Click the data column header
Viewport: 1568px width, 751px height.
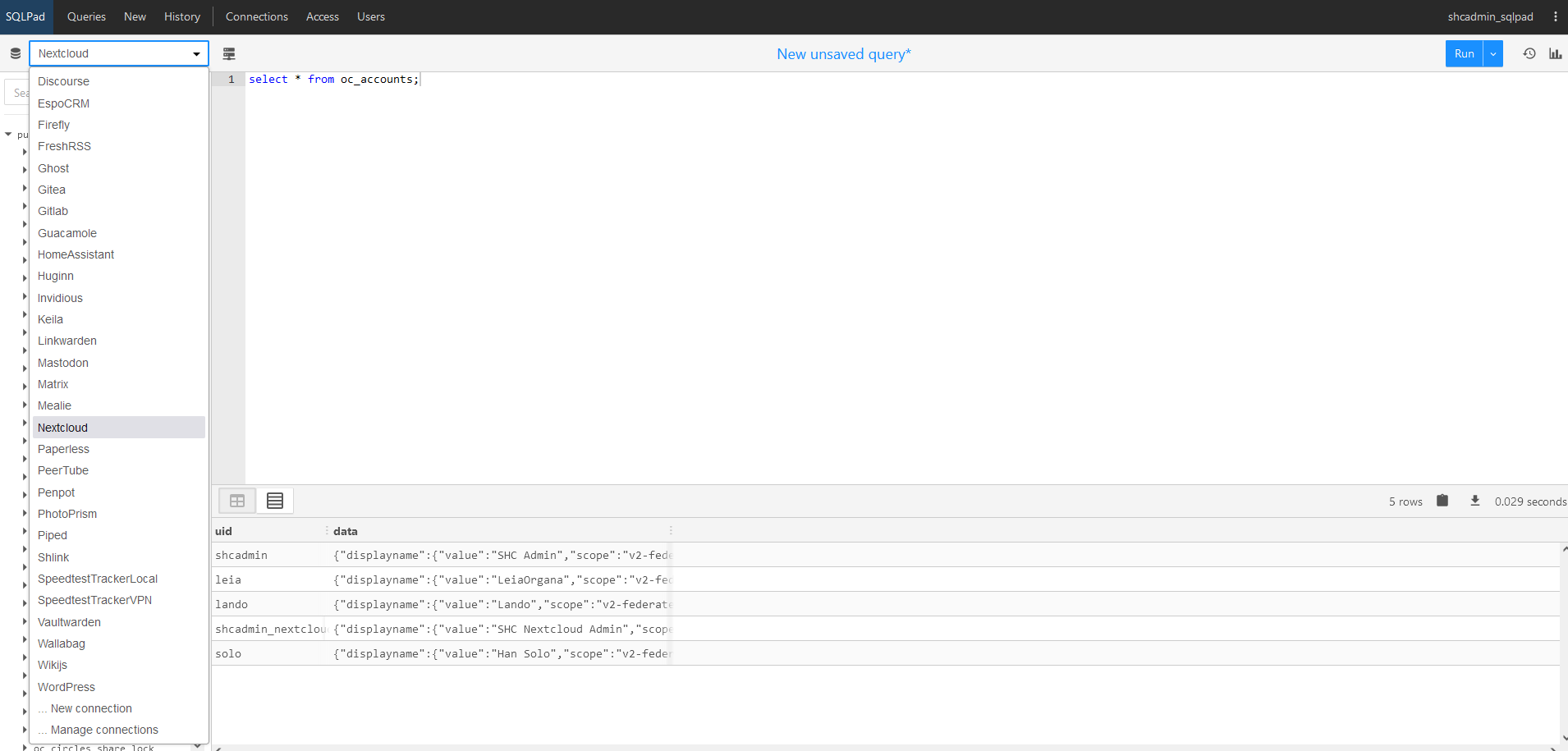click(501, 531)
